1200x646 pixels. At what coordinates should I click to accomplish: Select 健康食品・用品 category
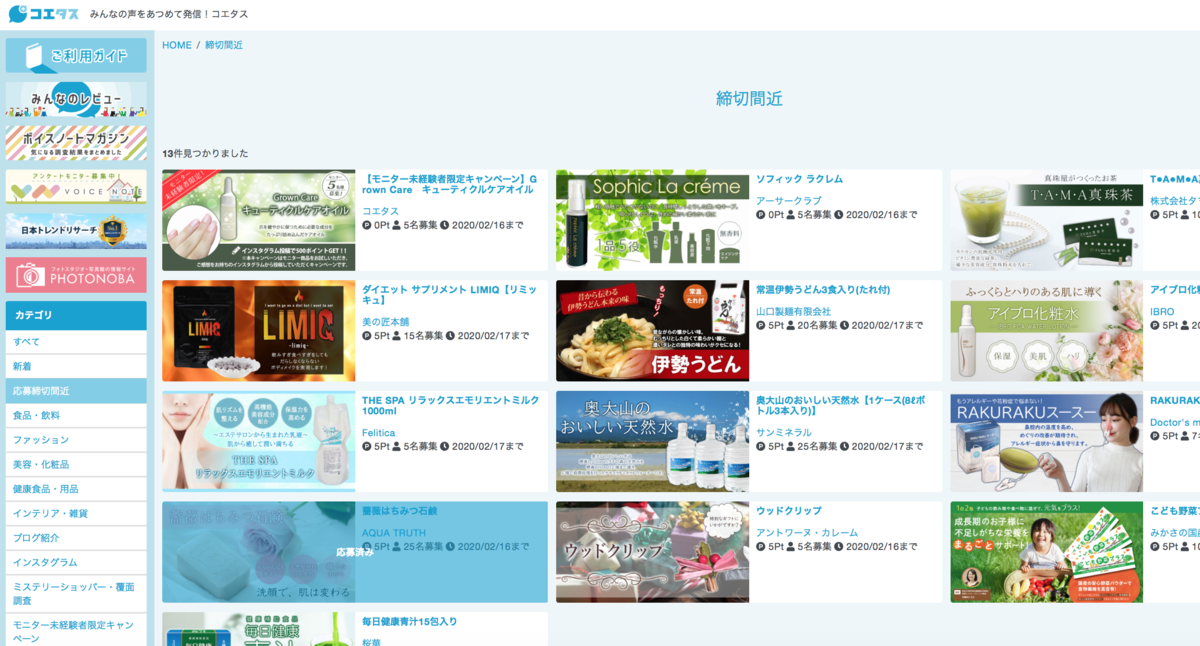pos(76,489)
